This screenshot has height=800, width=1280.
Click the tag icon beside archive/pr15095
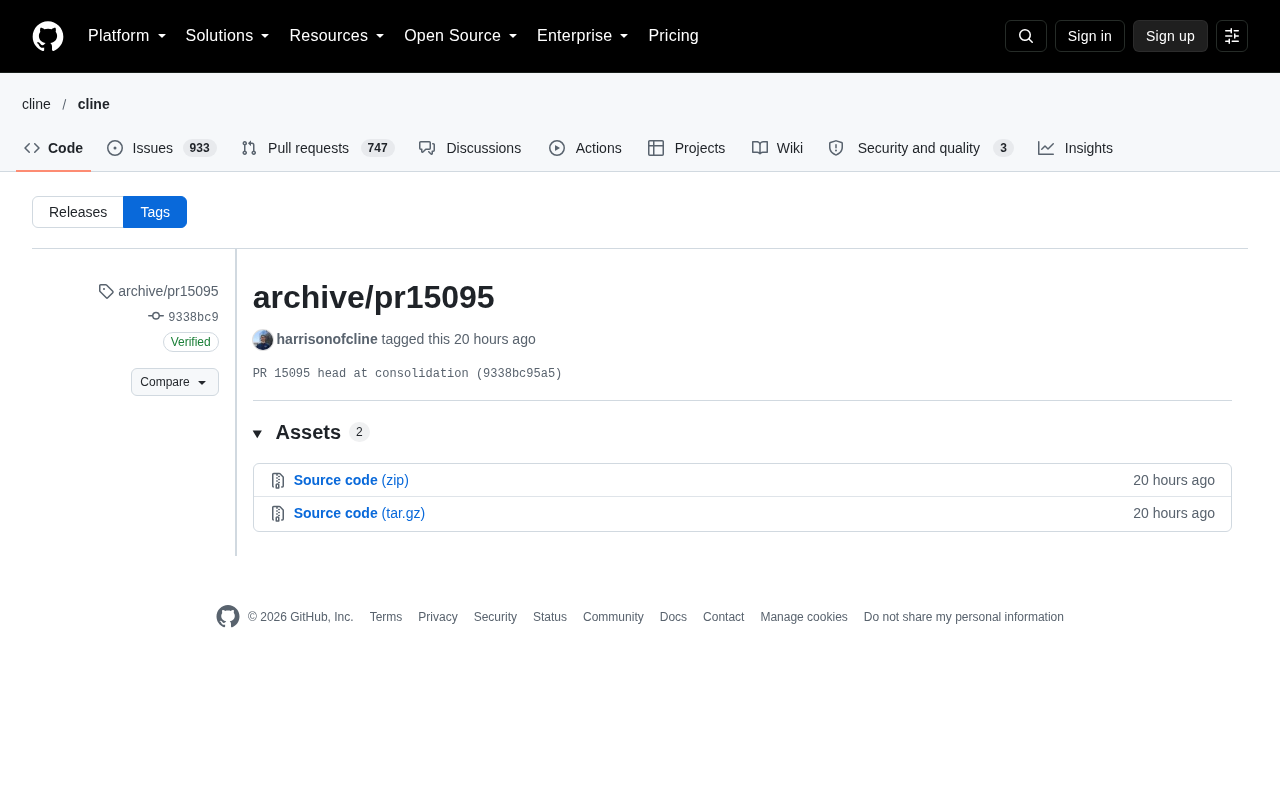coord(106,291)
